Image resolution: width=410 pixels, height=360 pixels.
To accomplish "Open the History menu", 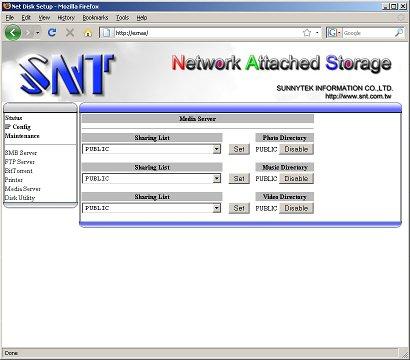I will tap(66, 18).
